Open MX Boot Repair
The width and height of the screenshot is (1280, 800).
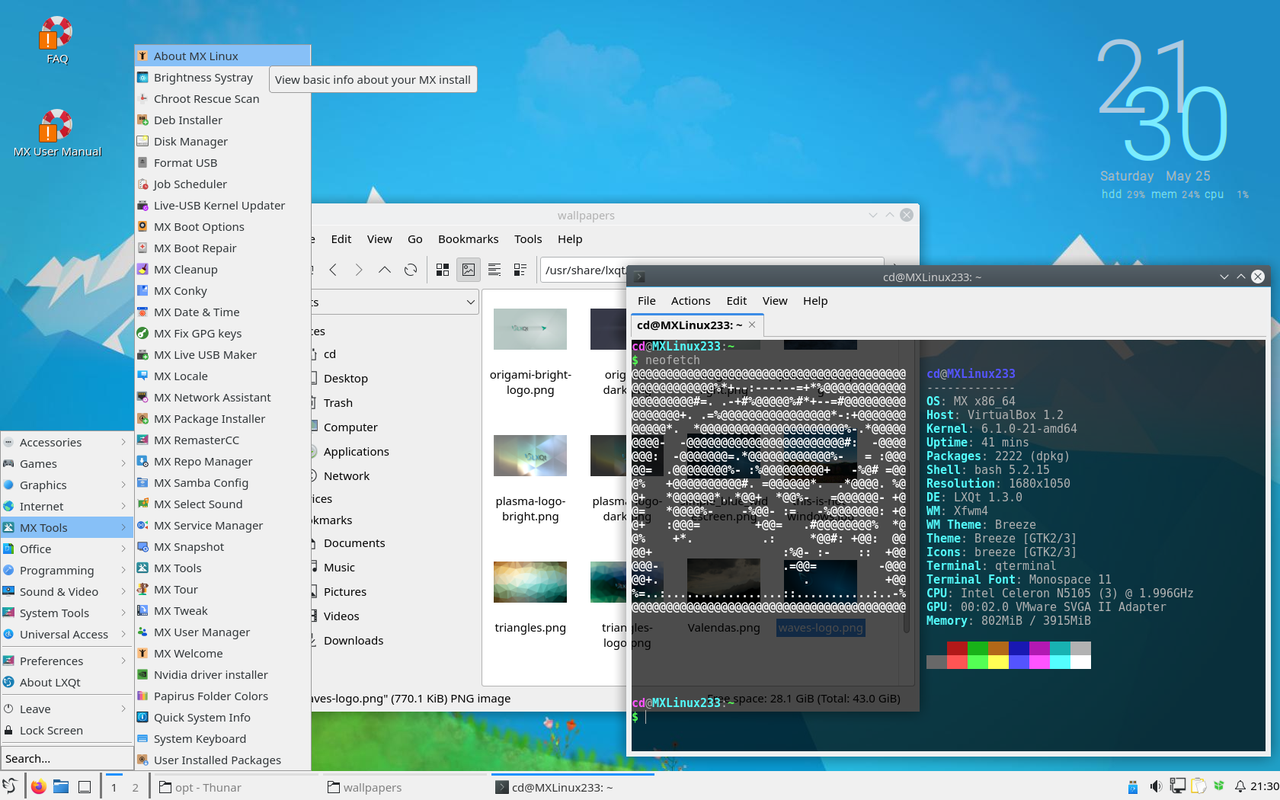pyautogui.click(x=223, y=248)
